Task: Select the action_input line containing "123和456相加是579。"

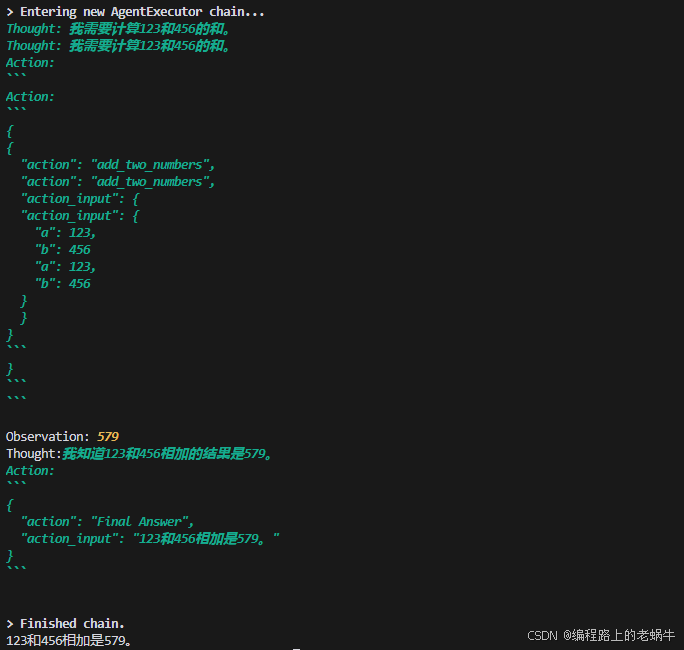Action: coord(150,539)
